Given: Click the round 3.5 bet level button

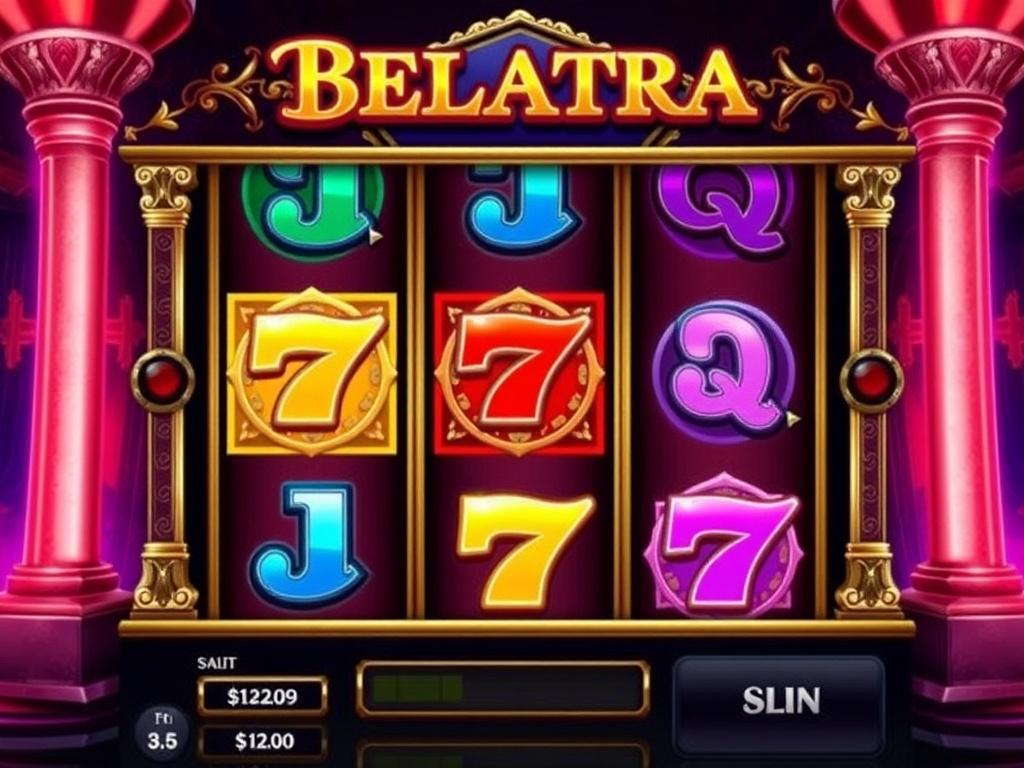Looking at the screenshot, I should [x=161, y=731].
